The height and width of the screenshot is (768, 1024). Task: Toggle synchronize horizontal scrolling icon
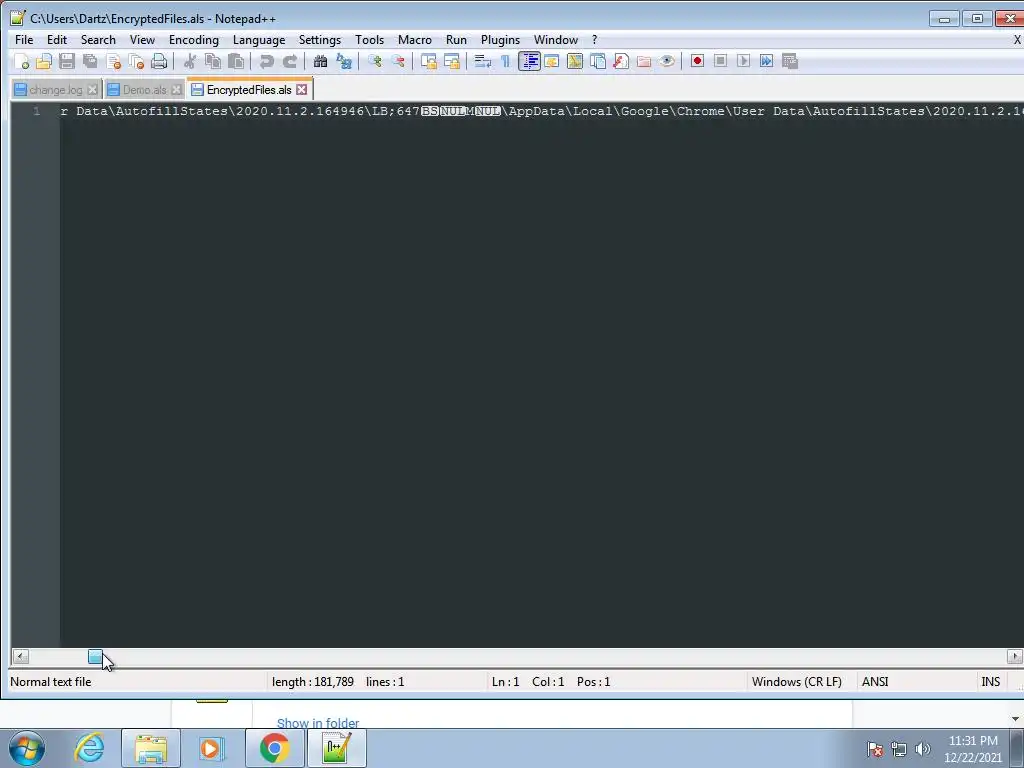451,61
